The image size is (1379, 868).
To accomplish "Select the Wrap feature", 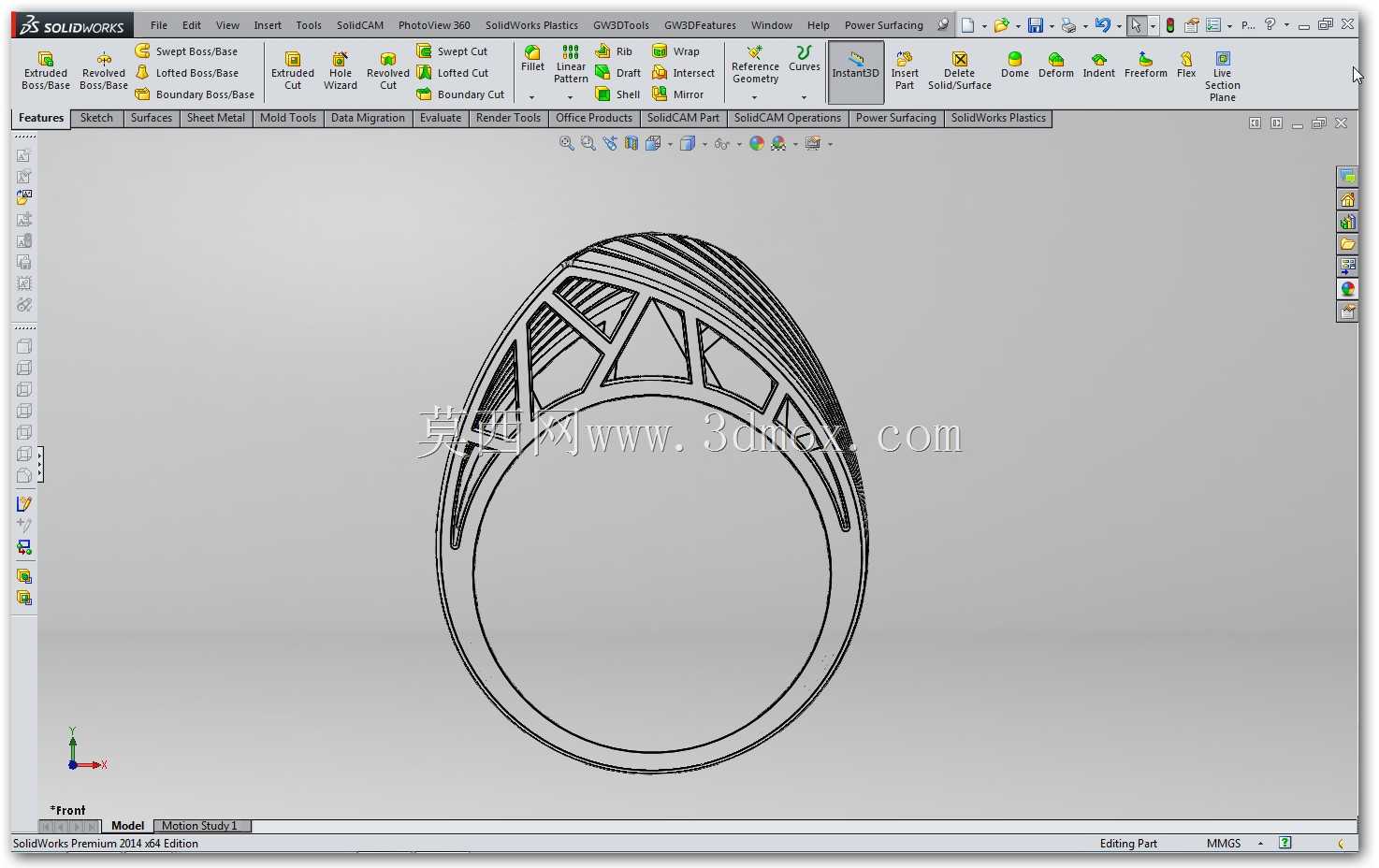I will coord(675,51).
